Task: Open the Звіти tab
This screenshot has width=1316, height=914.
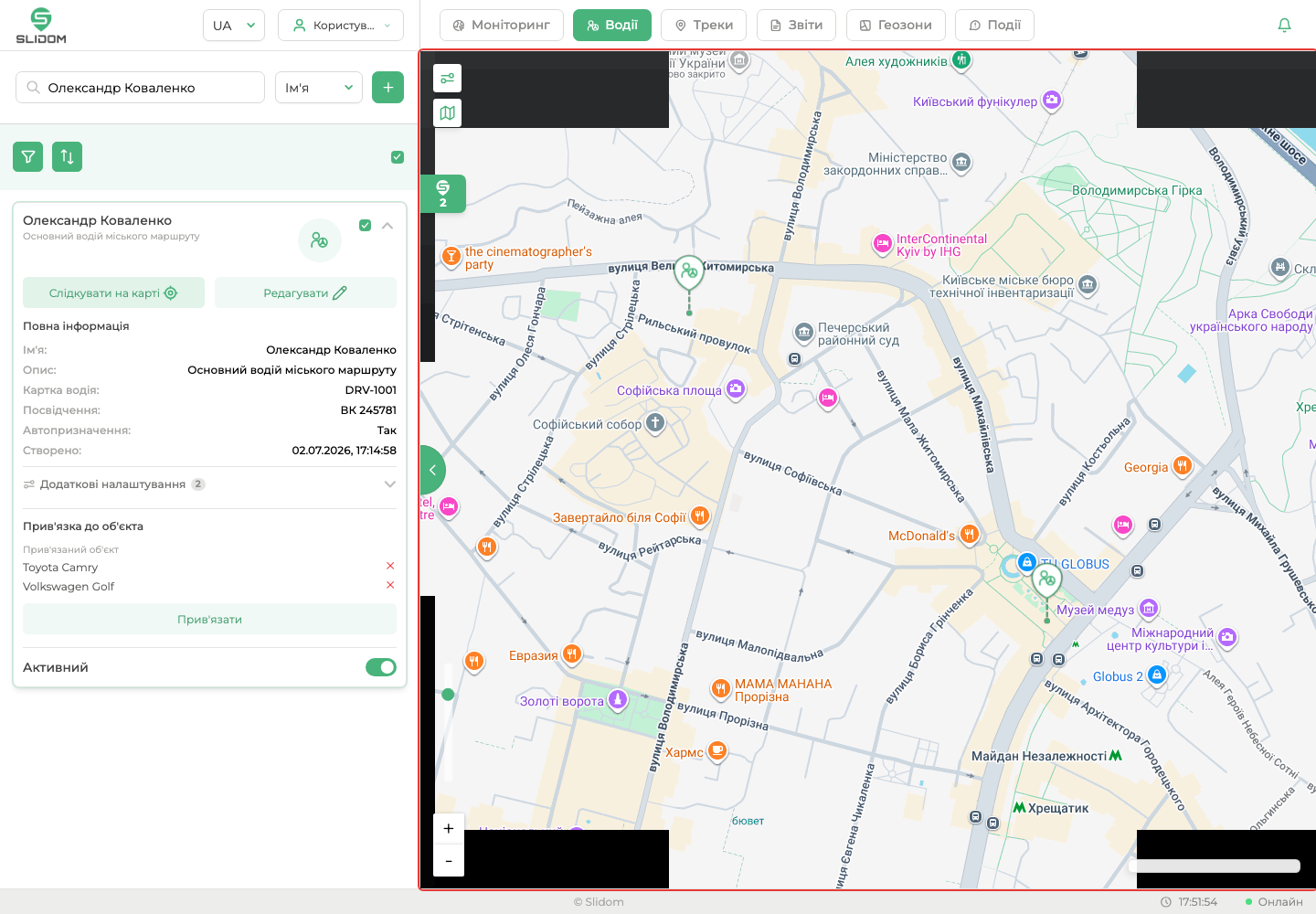Action: pyautogui.click(x=796, y=26)
